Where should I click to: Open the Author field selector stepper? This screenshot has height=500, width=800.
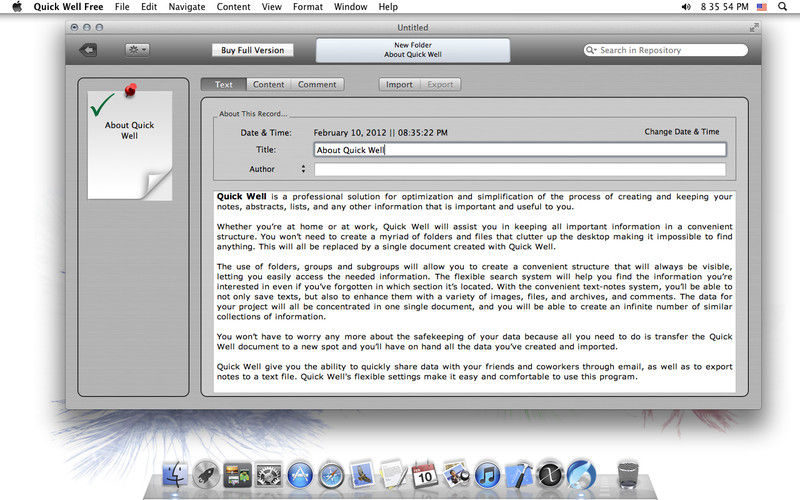click(x=303, y=169)
